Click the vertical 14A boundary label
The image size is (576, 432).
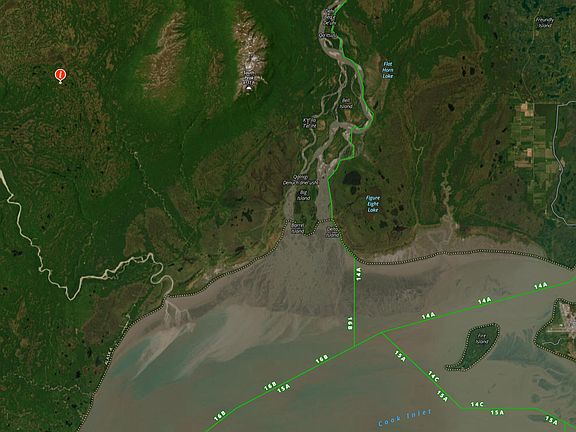(359, 274)
